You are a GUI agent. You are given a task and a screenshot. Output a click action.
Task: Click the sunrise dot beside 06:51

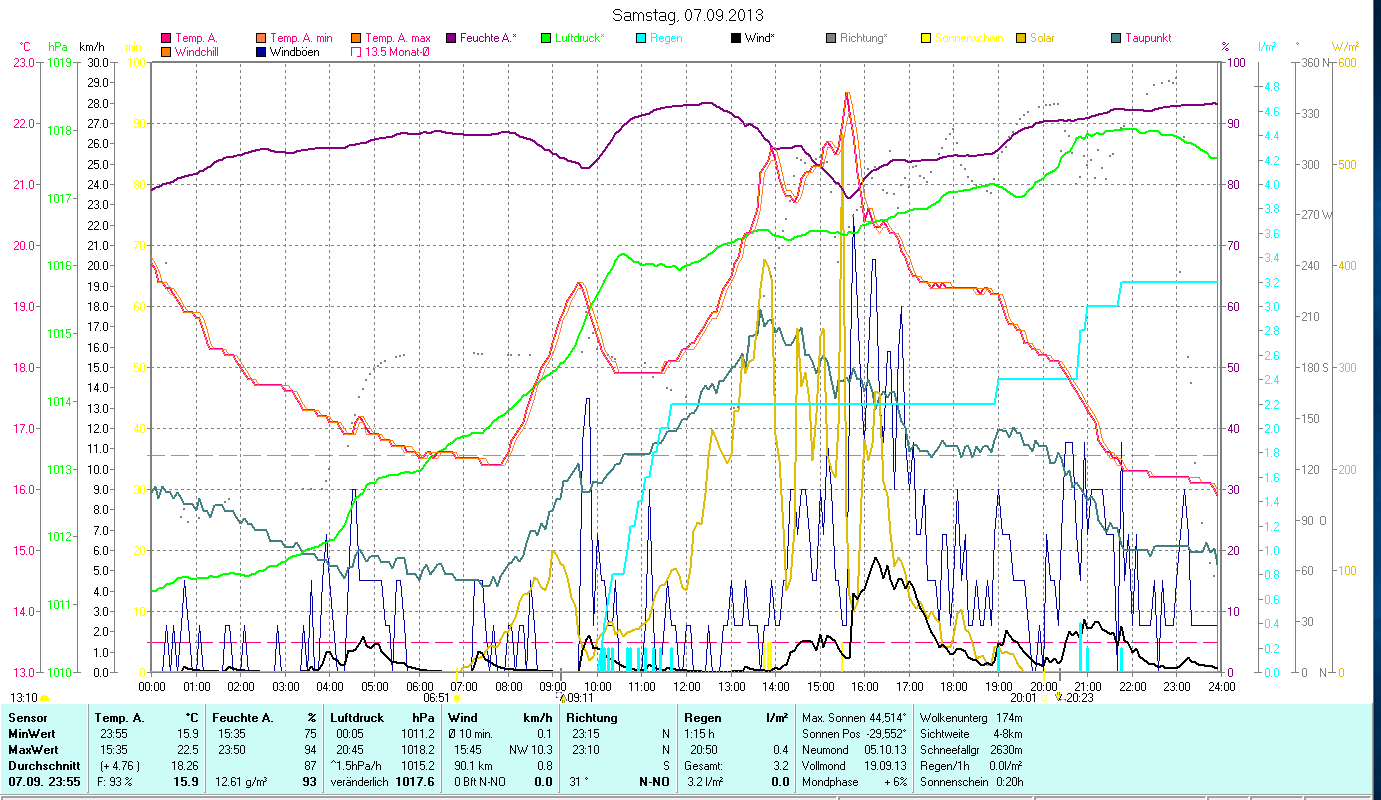point(457,697)
